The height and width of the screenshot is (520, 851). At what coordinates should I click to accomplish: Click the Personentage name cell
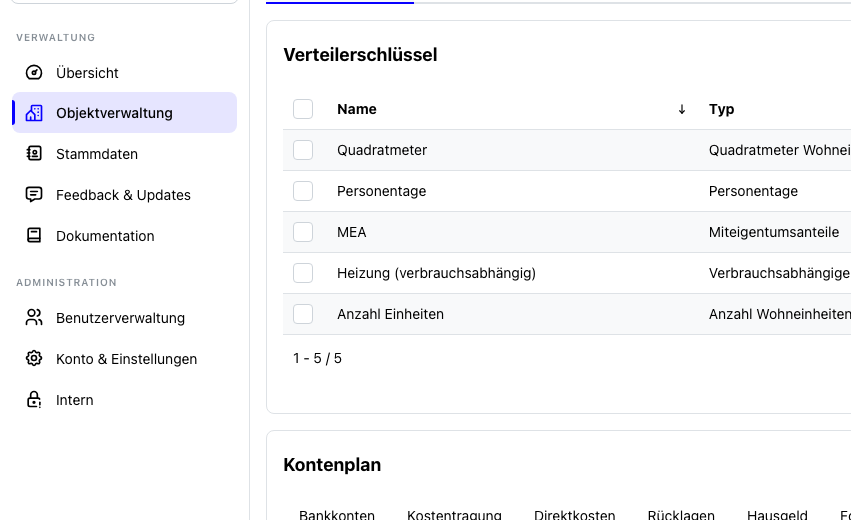click(x=382, y=191)
